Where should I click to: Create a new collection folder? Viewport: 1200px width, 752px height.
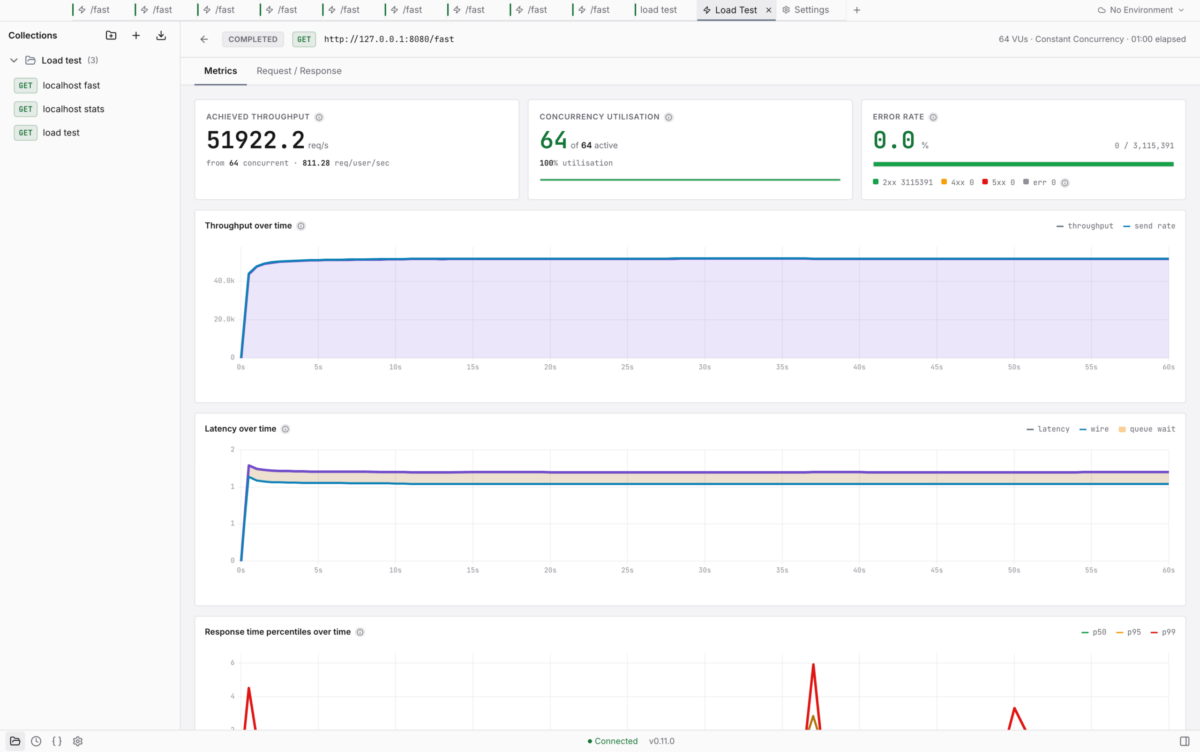click(x=111, y=35)
